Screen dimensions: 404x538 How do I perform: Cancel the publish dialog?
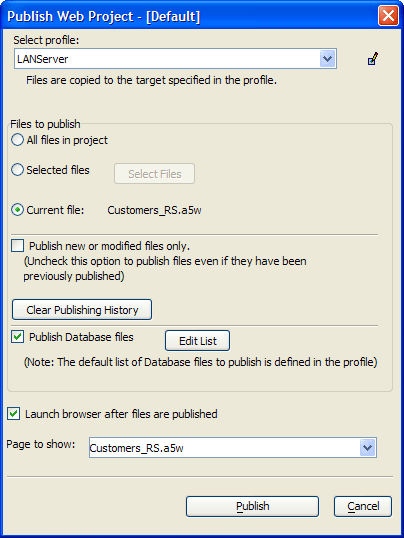[363, 506]
